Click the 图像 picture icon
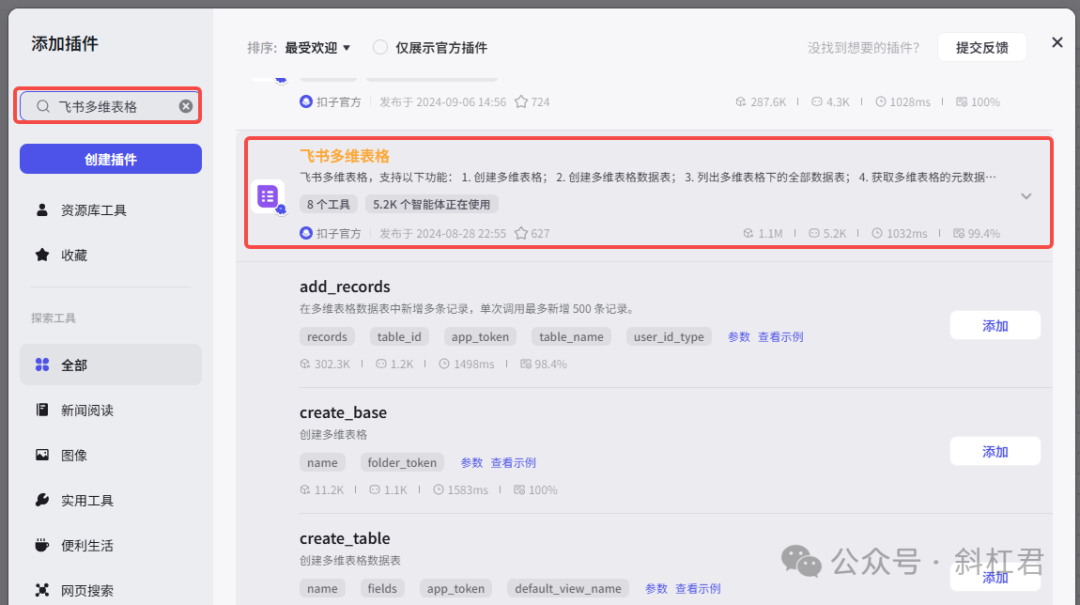 pos(42,455)
